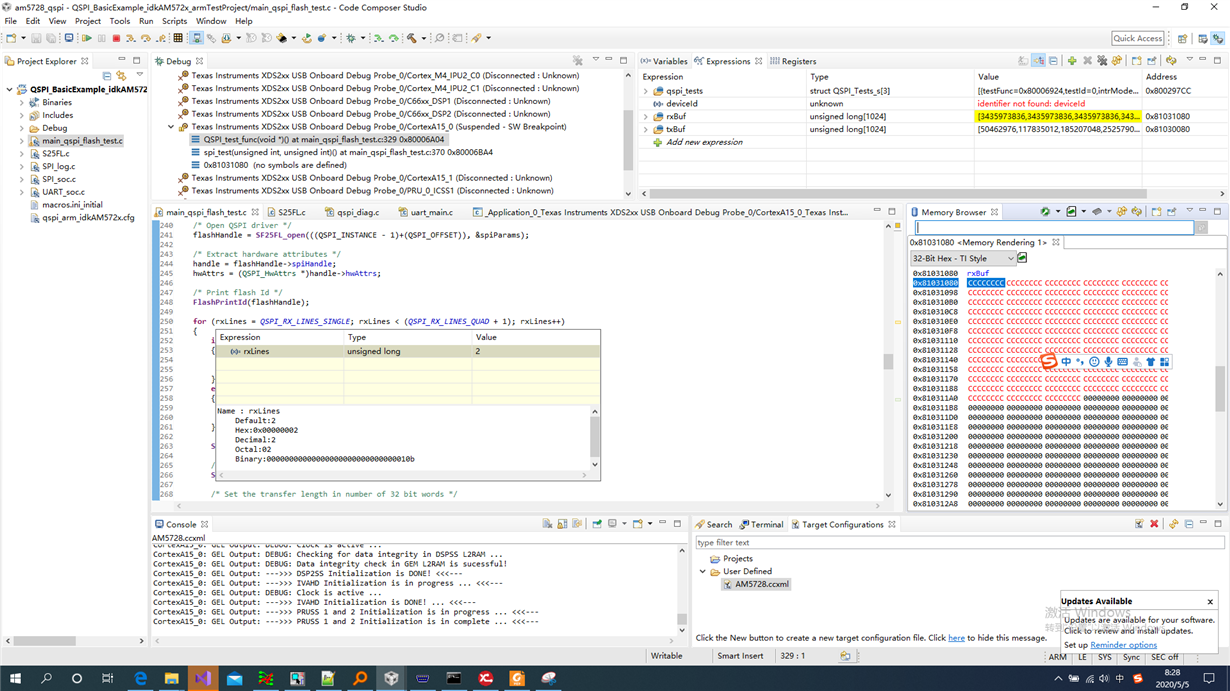Screen dimensions: 1230x691
Task: Expand the Binaries folder in Project Explorer
Action: point(22,102)
